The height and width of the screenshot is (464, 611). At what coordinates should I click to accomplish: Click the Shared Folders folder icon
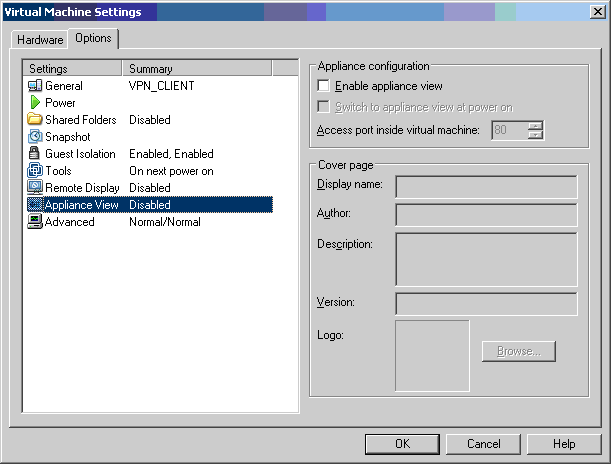pos(35,120)
